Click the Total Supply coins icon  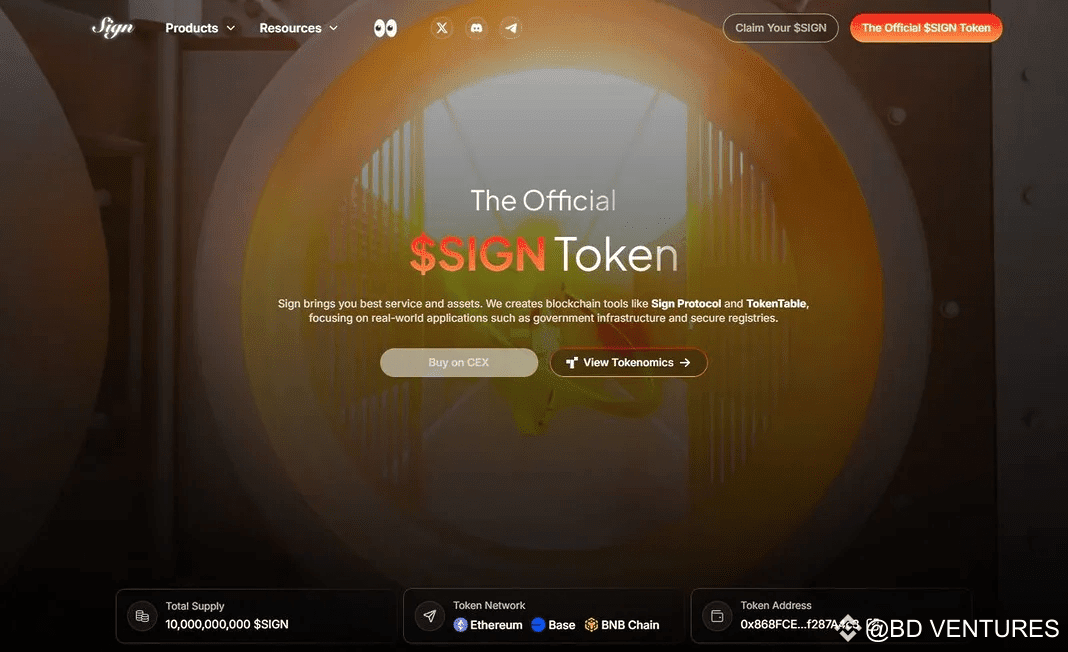point(142,616)
